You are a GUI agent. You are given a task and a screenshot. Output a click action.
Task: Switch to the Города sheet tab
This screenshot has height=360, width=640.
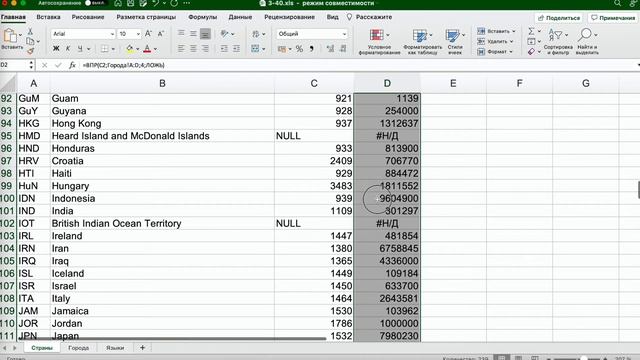click(78, 348)
